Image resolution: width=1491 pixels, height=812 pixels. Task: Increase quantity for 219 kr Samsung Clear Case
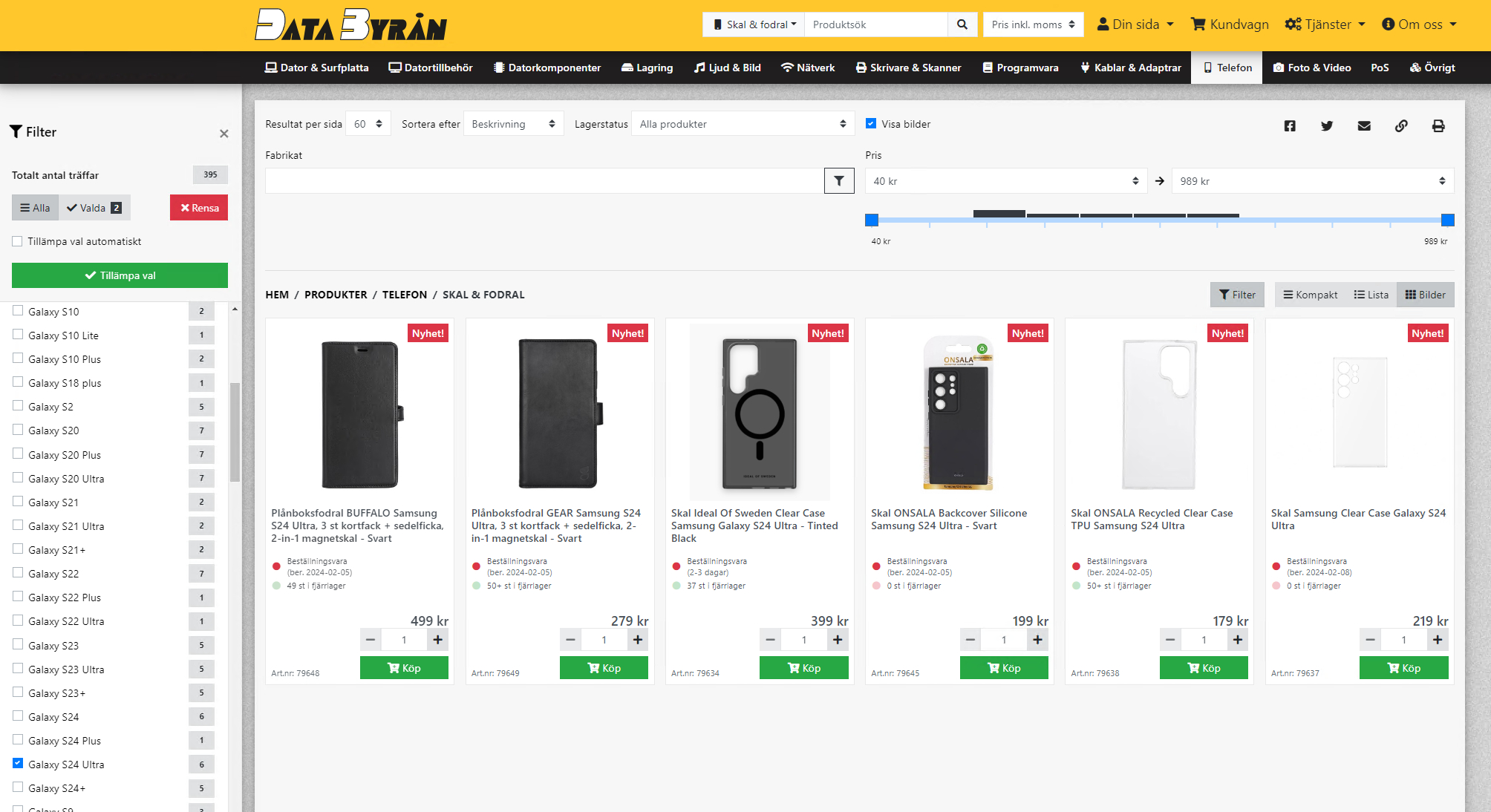pyautogui.click(x=1438, y=640)
